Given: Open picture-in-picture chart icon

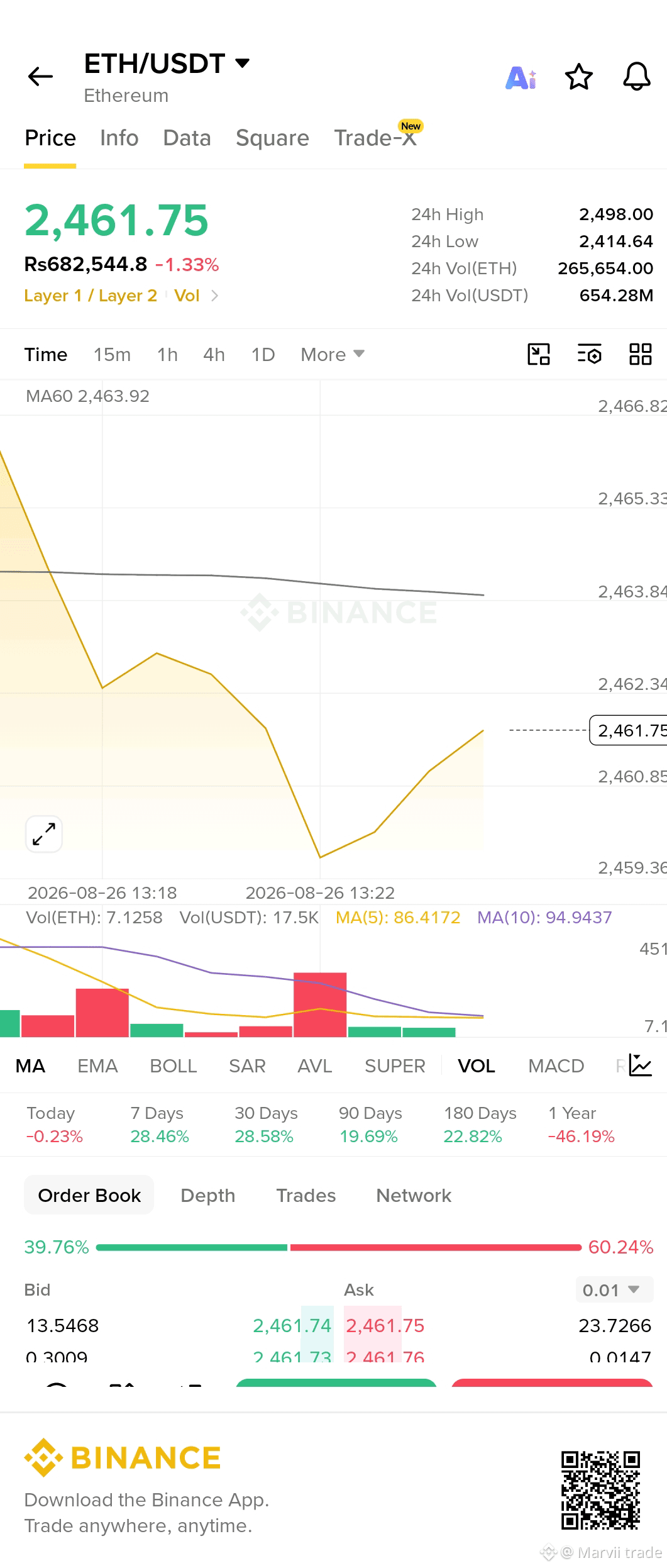Looking at the screenshot, I should tap(539, 354).
